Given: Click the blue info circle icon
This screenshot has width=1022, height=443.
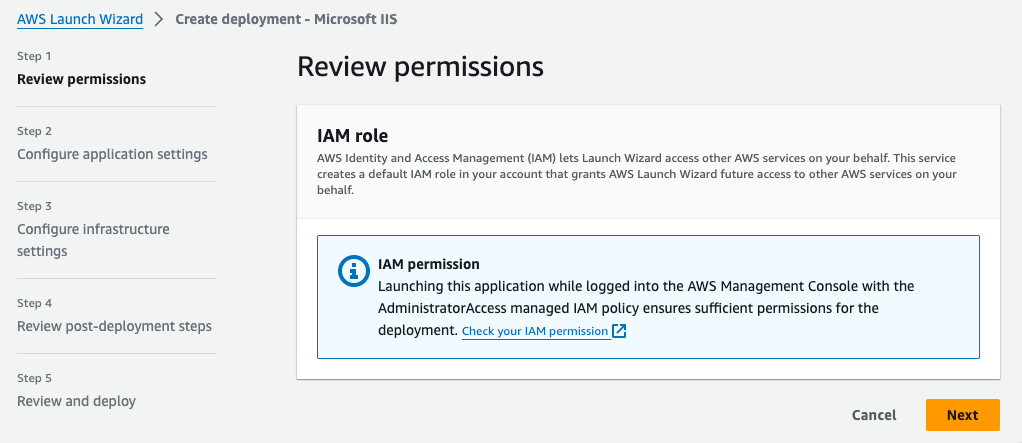Looking at the screenshot, I should (354, 270).
